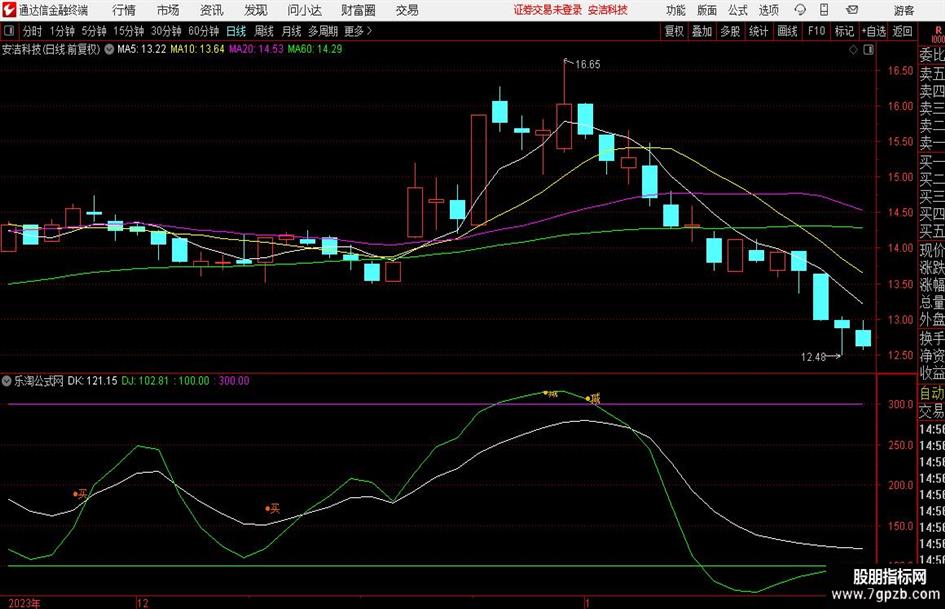Open F10 company info
This screenshot has height=609, width=945.
817,31
